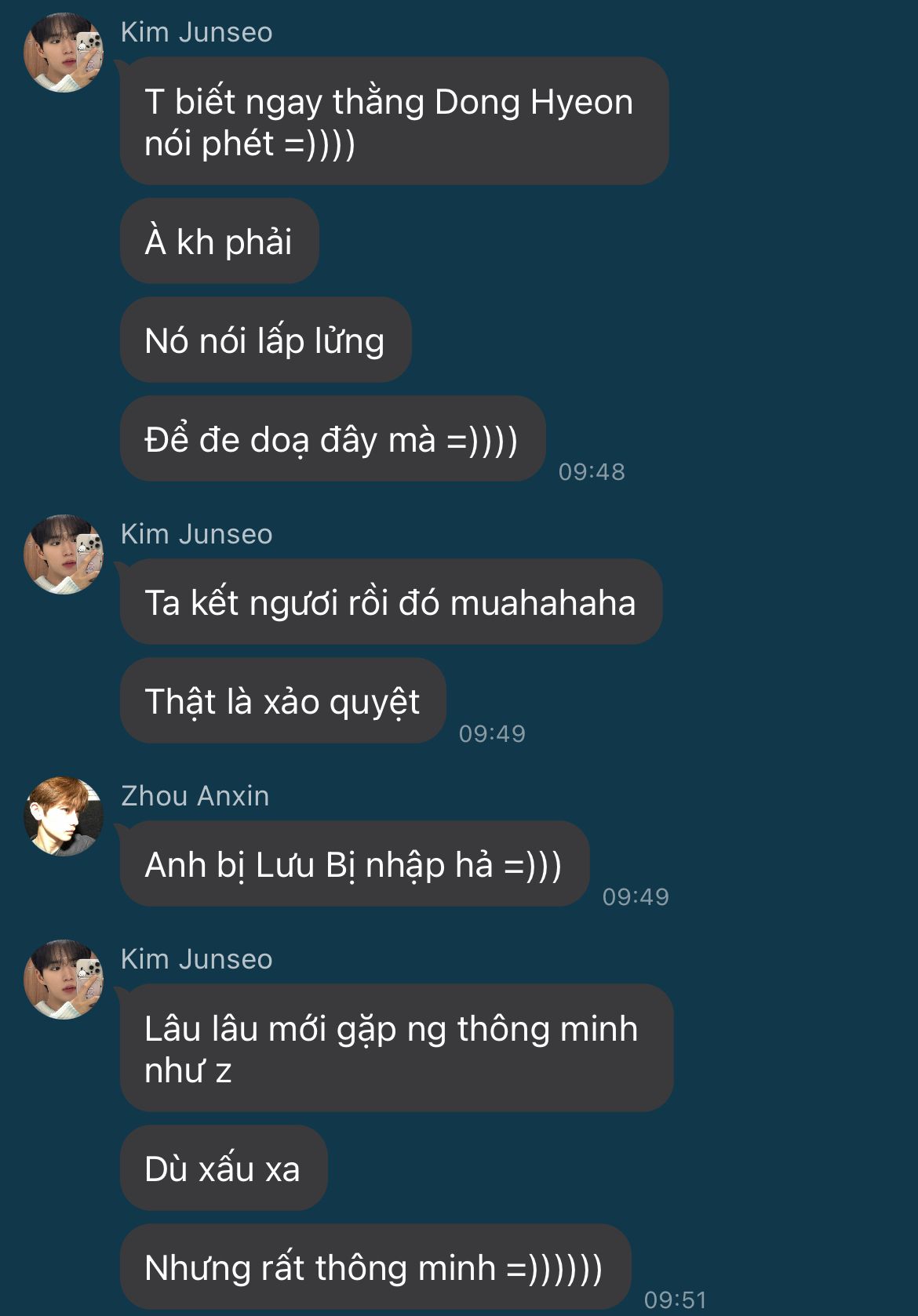The image size is (918, 1316).
Task: Select the 'T biết ngay thằng Dong Hyeon' message
Action: 395,121
